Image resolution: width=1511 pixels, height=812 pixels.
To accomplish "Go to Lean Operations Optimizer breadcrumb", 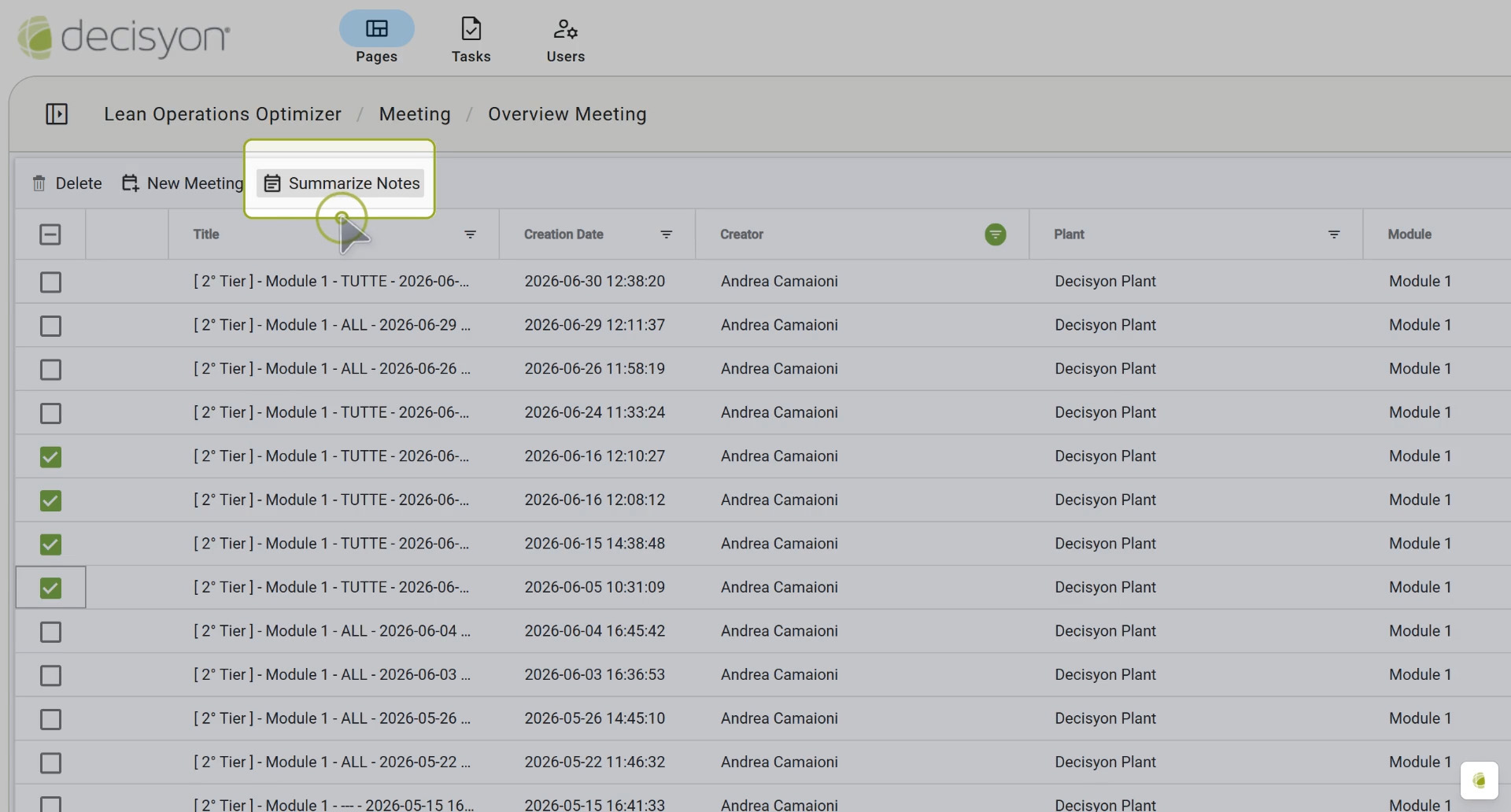I will tap(223, 114).
